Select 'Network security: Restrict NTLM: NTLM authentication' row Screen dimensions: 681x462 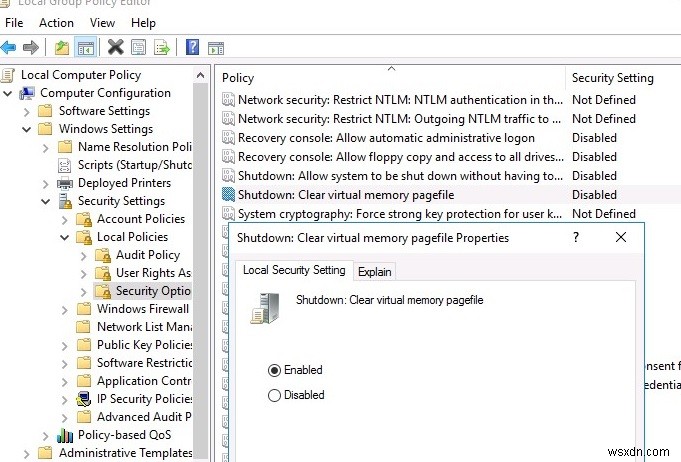pos(450,99)
